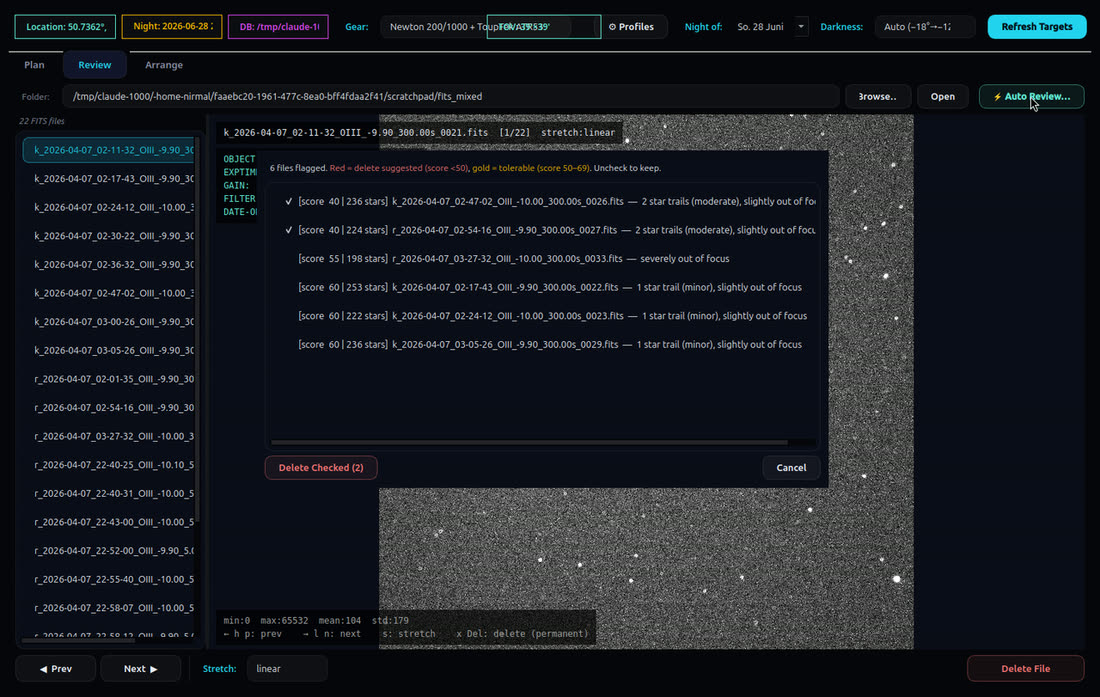
Task: Click the file list horizontal scrollbar
Action: tap(79, 640)
